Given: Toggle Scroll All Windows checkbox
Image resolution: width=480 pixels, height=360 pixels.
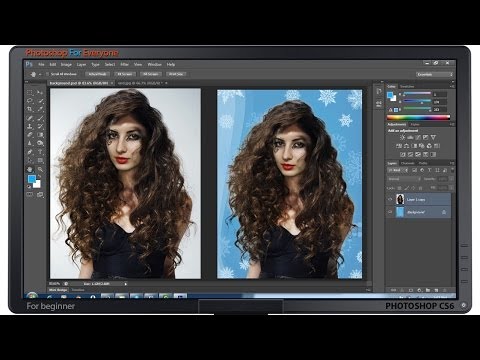Looking at the screenshot, I should [x=47, y=74].
